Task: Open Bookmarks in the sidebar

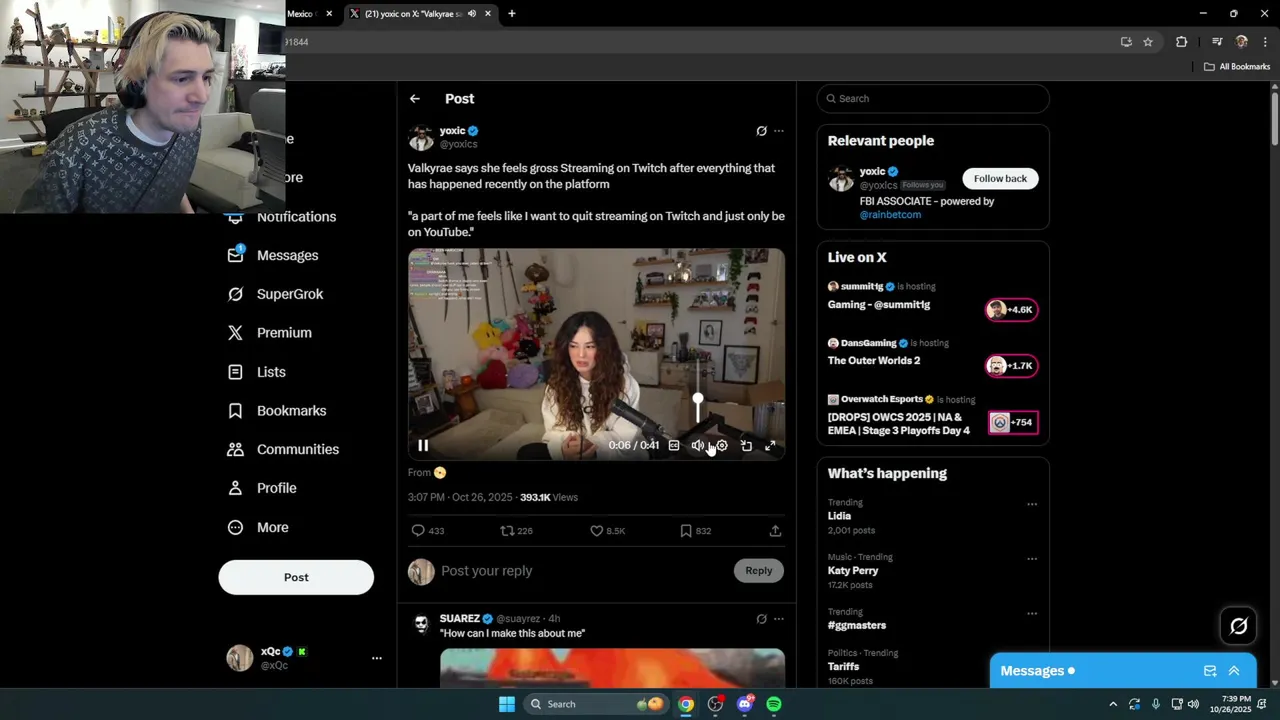Action: [277, 411]
